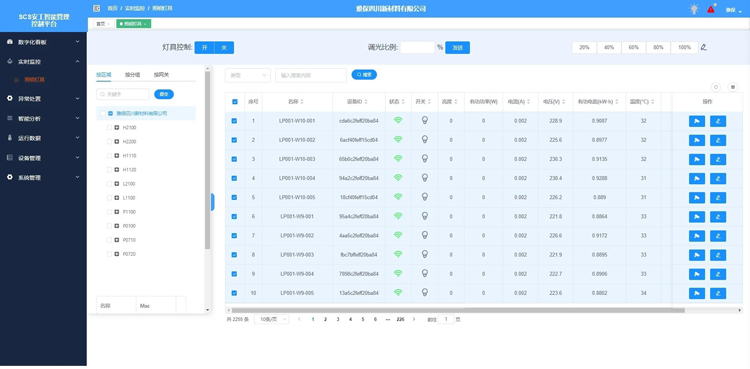Click the 开 lamp-on button
750x369 pixels.
coord(204,47)
